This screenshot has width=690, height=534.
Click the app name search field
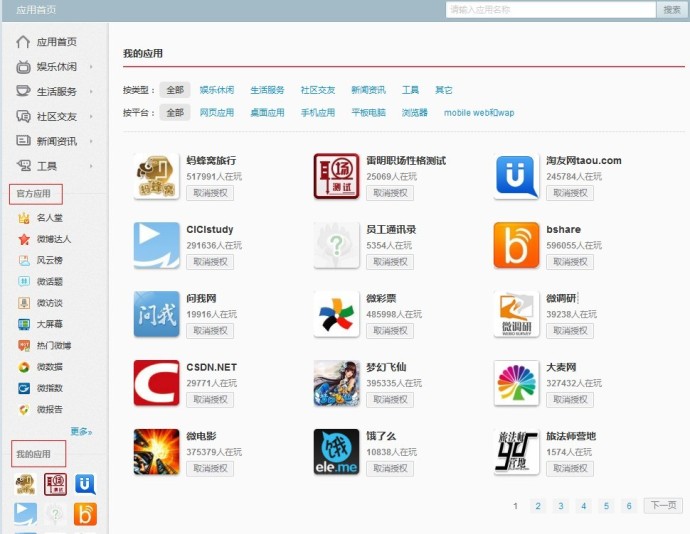(x=551, y=10)
